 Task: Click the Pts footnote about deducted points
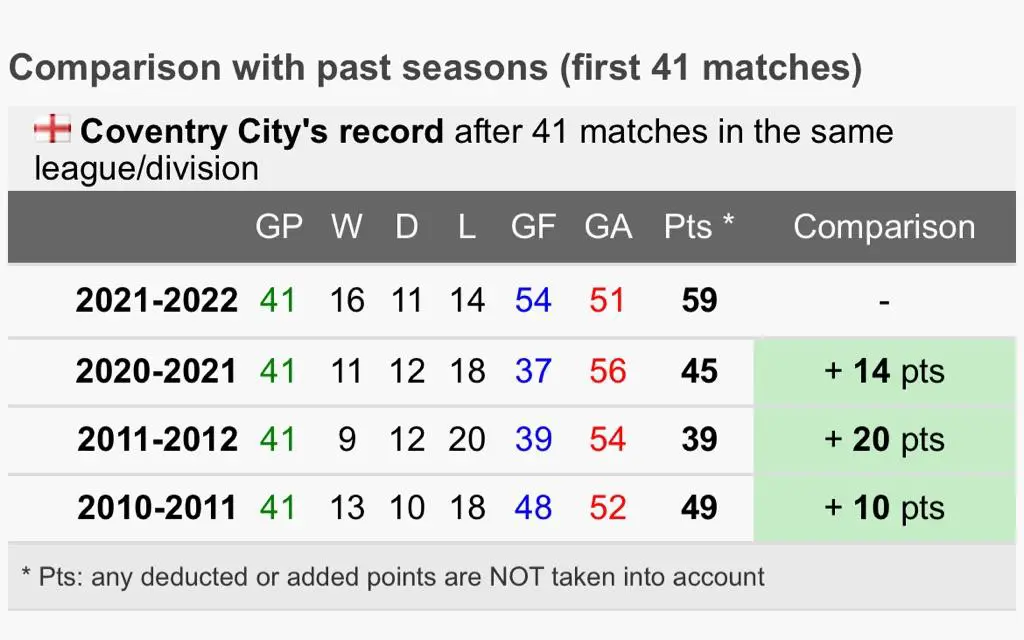pyautogui.click(x=392, y=577)
